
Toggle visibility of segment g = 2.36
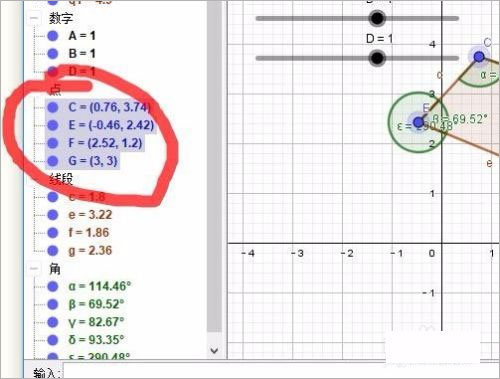tap(53, 250)
